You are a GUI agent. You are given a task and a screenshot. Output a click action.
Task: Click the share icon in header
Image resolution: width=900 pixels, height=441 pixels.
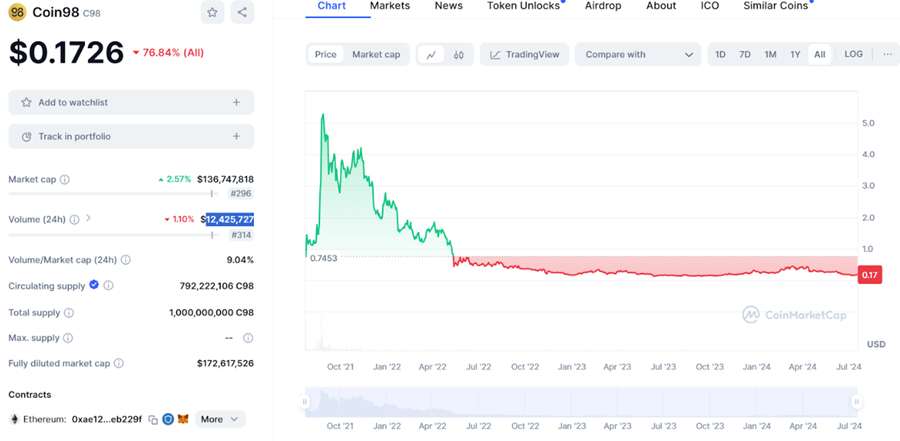(242, 12)
